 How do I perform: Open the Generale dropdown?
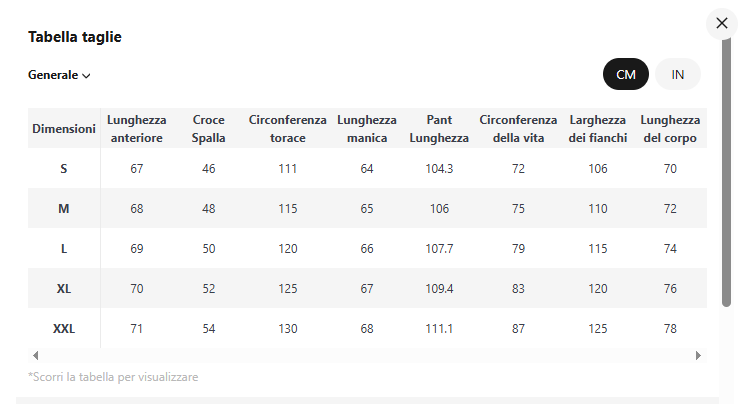click(x=59, y=75)
